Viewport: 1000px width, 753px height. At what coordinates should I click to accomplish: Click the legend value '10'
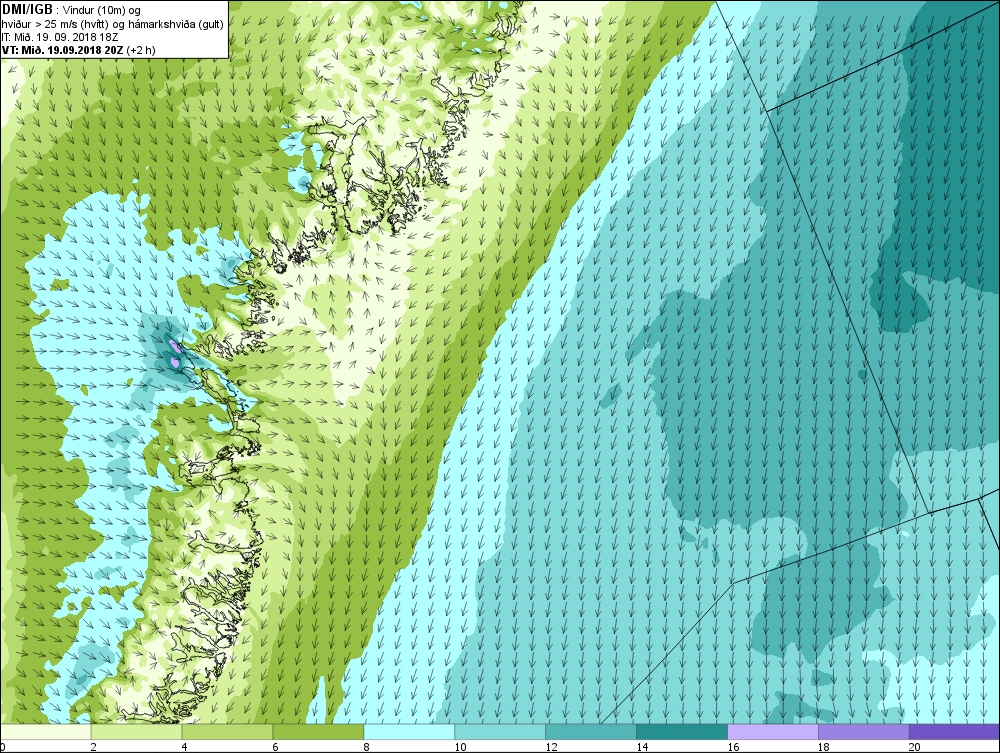(x=460, y=747)
